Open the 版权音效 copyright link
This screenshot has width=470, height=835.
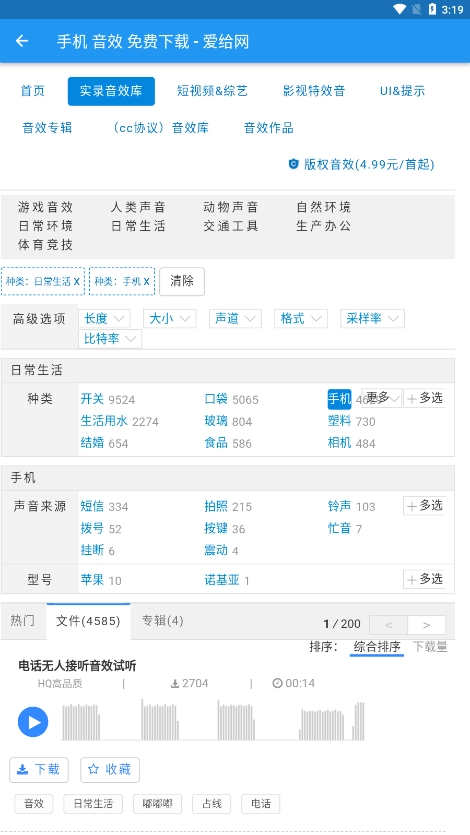(361, 164)
